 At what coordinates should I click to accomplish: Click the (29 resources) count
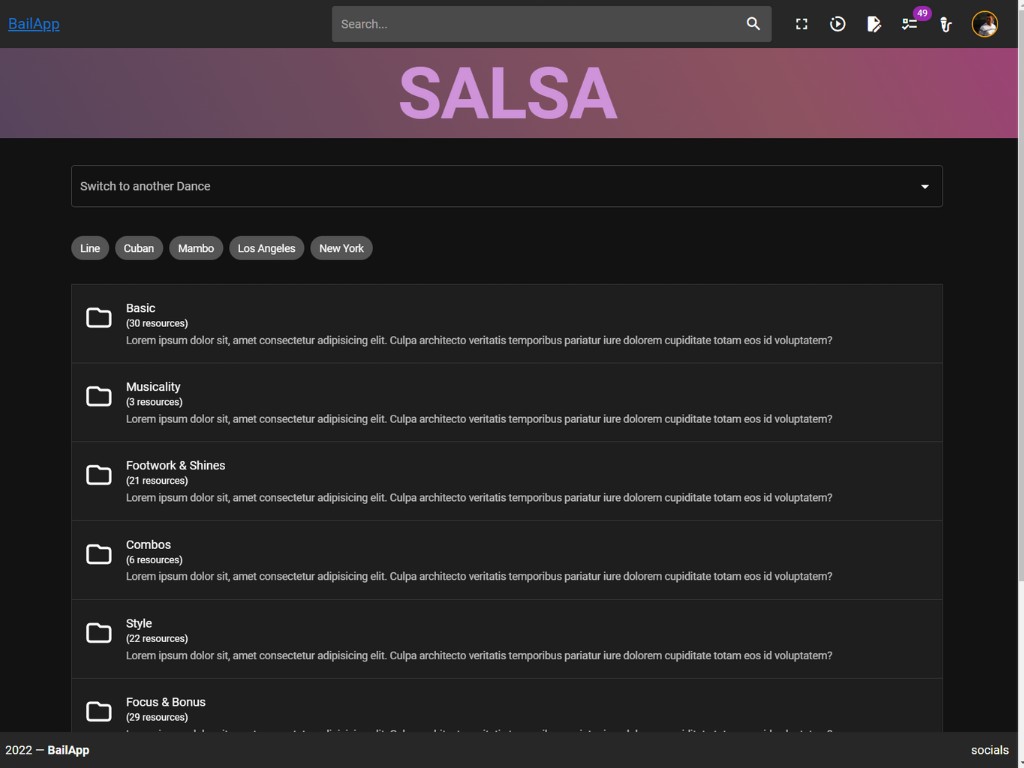(x=157, y=717)
